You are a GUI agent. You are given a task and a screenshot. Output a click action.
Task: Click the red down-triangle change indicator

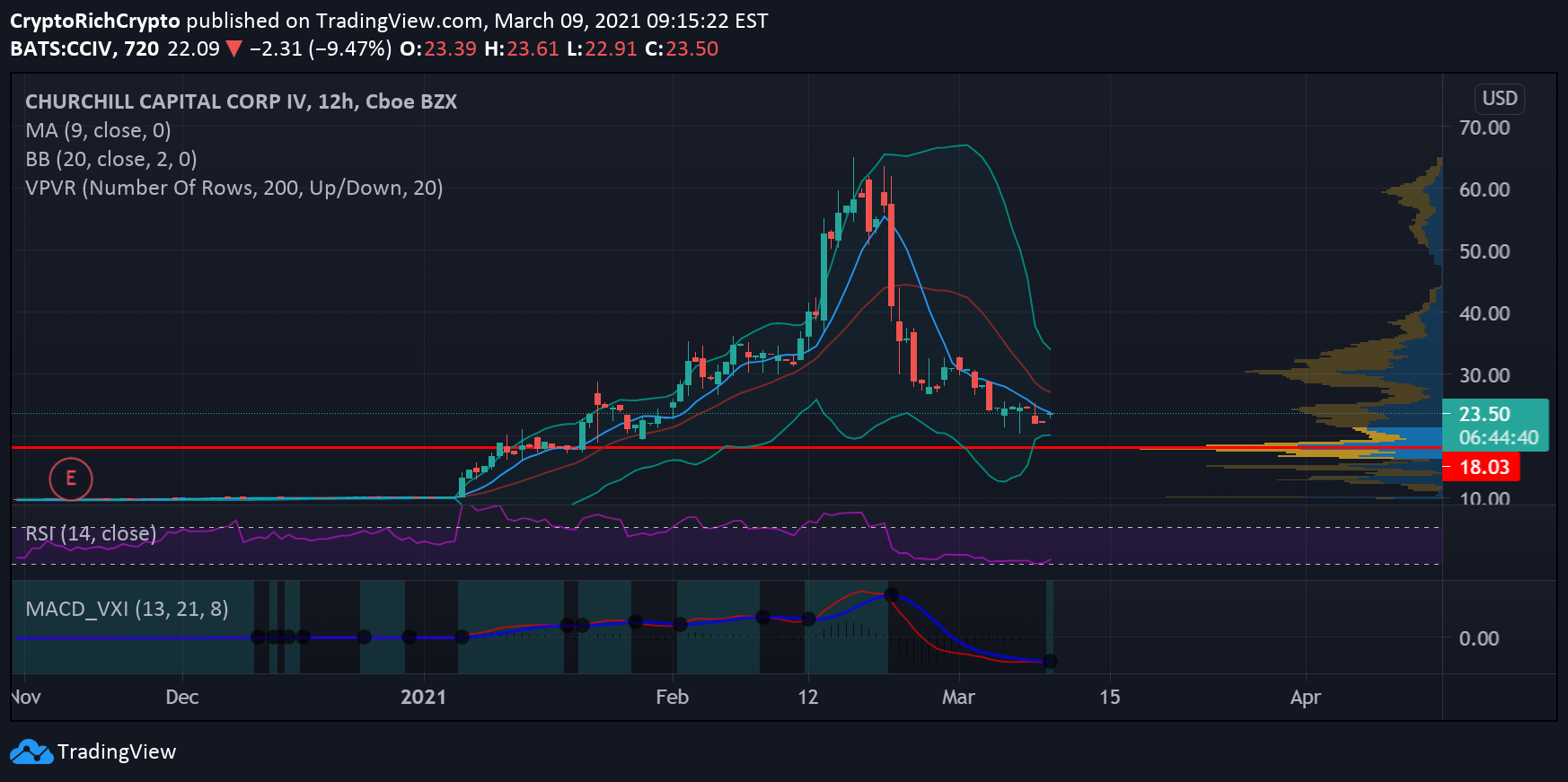pos(234,49)
